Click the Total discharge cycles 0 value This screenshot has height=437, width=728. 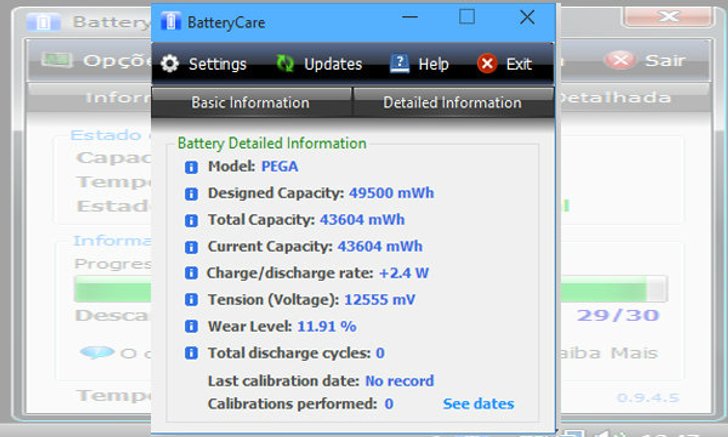pos(380,353)
